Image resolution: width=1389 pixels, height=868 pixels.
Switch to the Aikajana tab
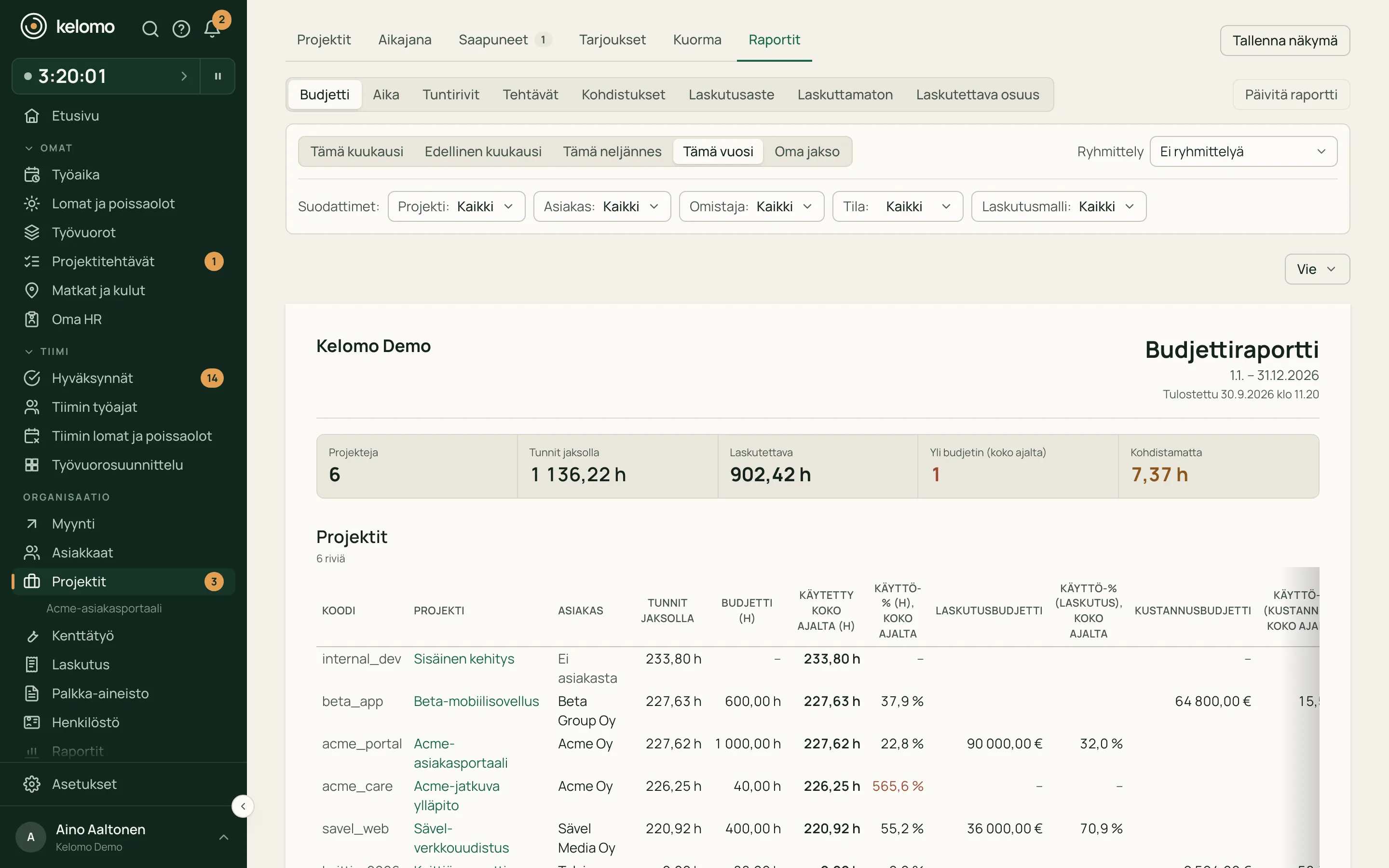(x=405, y=40)
